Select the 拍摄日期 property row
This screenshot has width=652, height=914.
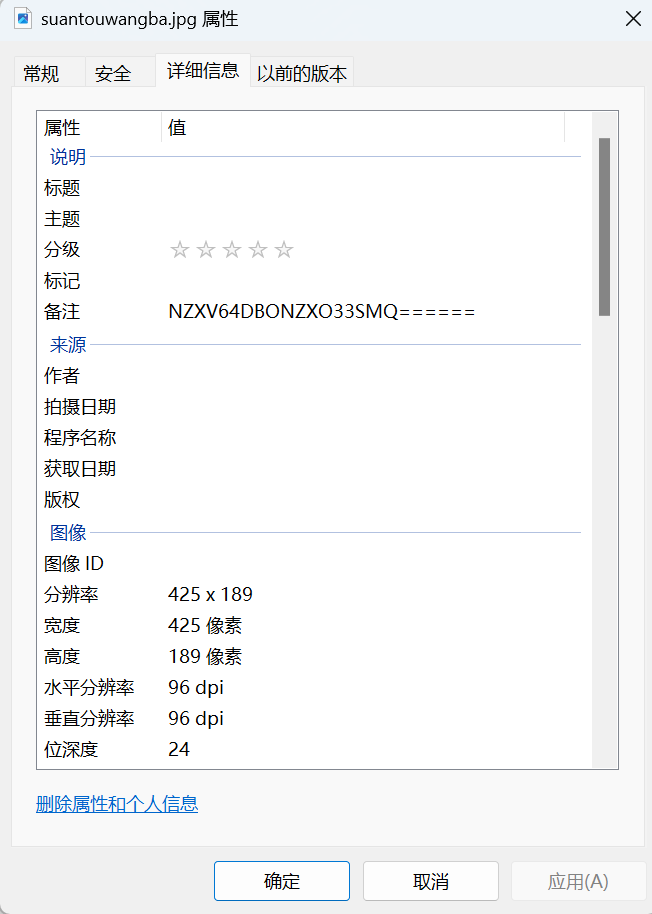(312, 406)
